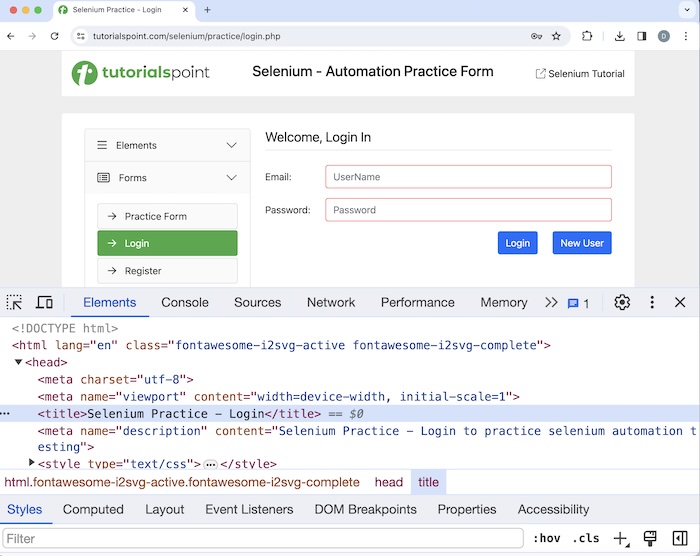Switch to the Console tab
This screenshot has width=700, height=556.
tap(185, 302)
